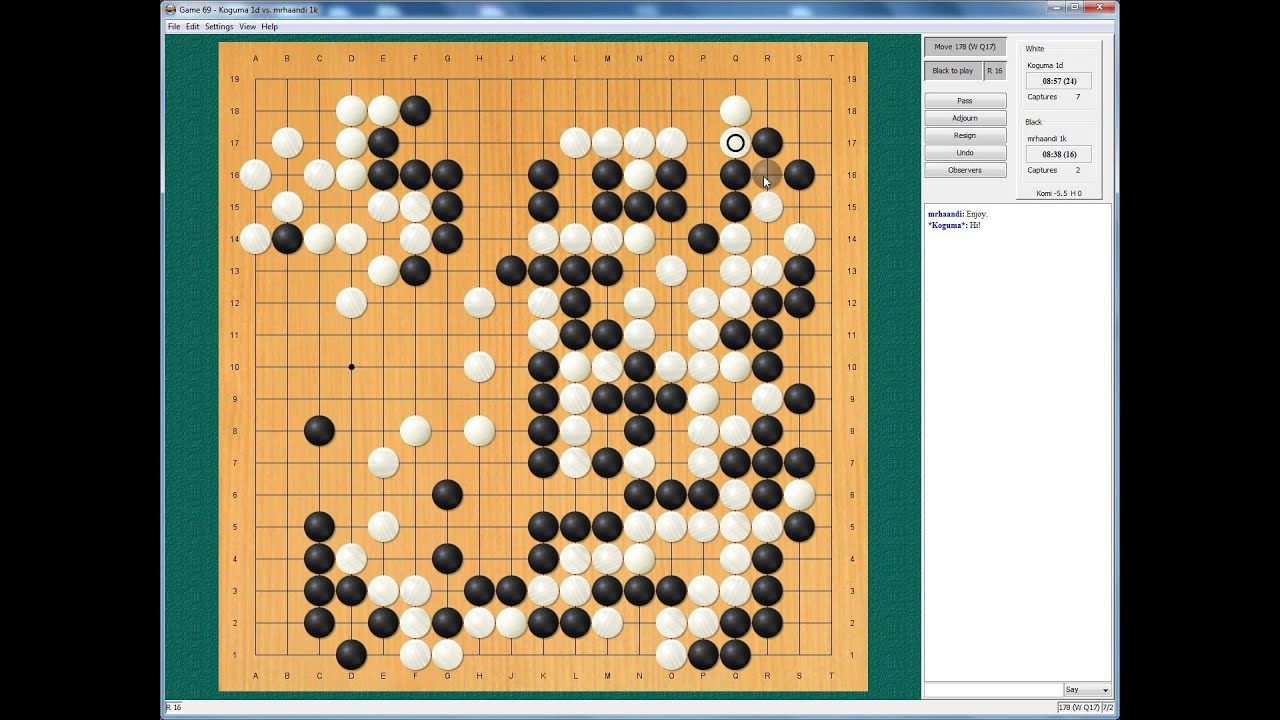Open the Help menu
Image resolution: width=1280 pixels, height=720 pixels.
point(270,27)
